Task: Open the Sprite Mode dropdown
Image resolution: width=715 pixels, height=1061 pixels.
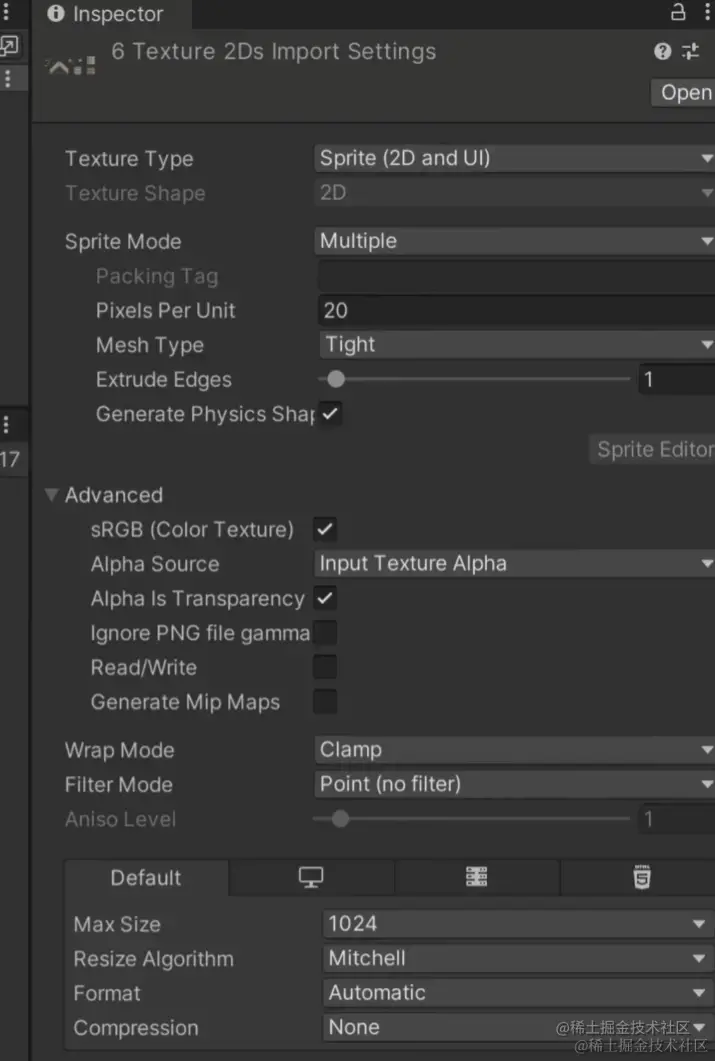Action: (x=515, y=241)
